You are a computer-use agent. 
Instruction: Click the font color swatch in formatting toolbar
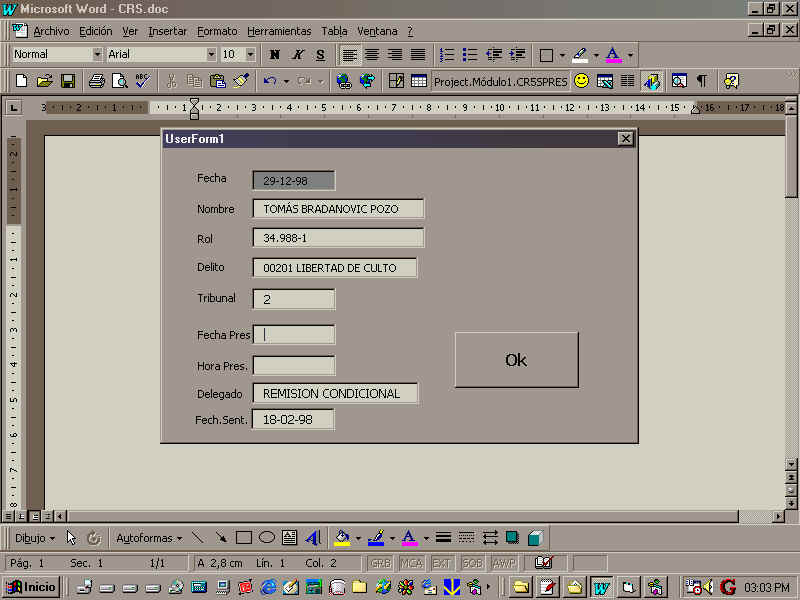point(613,55)
